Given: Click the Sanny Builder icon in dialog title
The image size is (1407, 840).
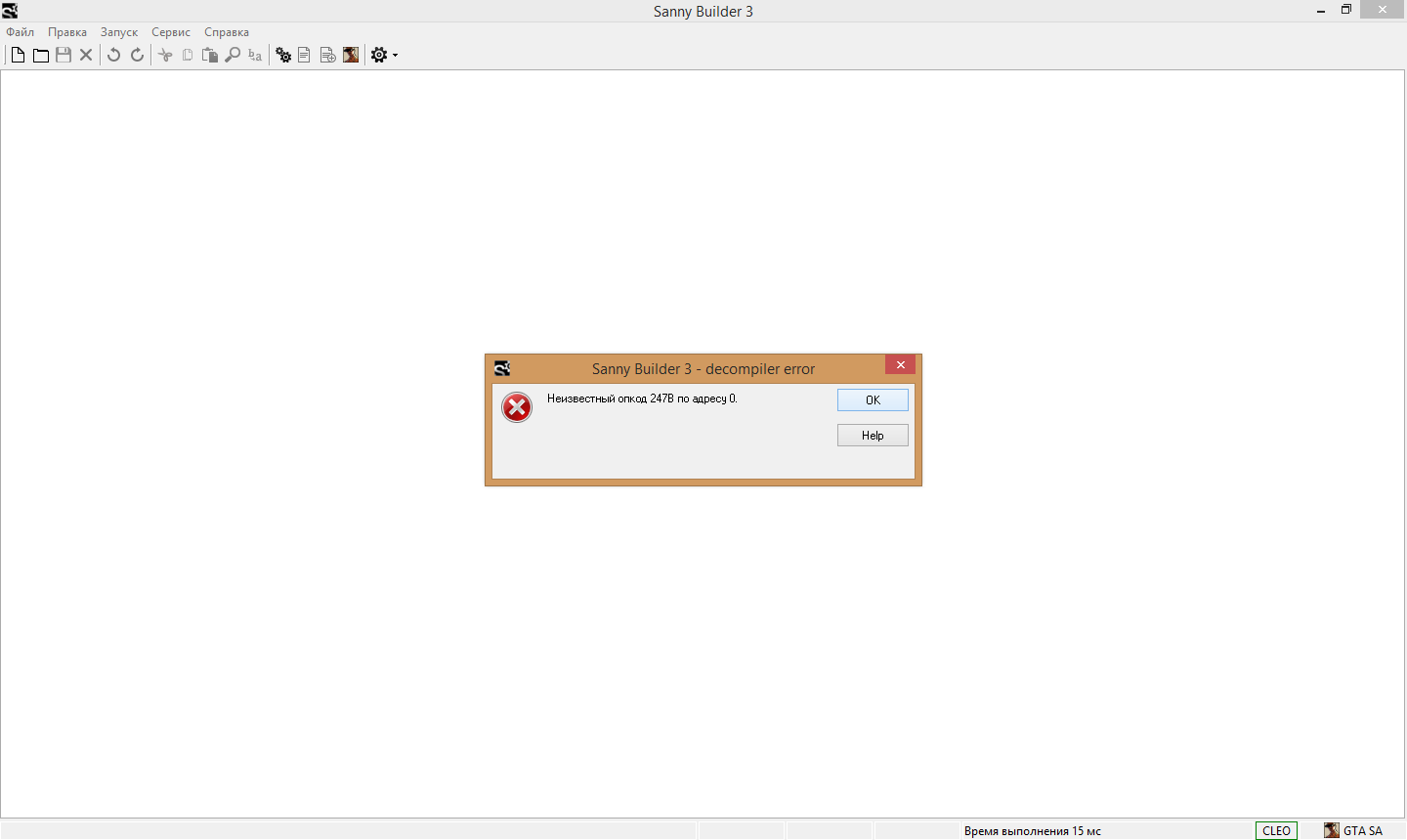Looking at the screenshot, I should 502,368.
